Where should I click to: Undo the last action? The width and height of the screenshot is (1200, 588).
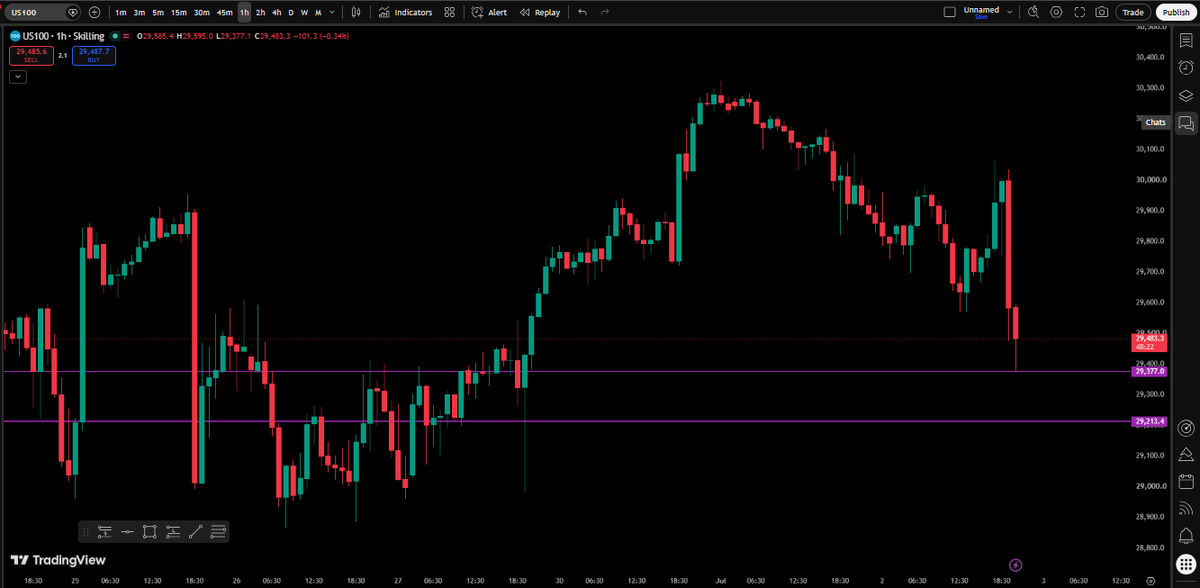click(x=582, y=12)
